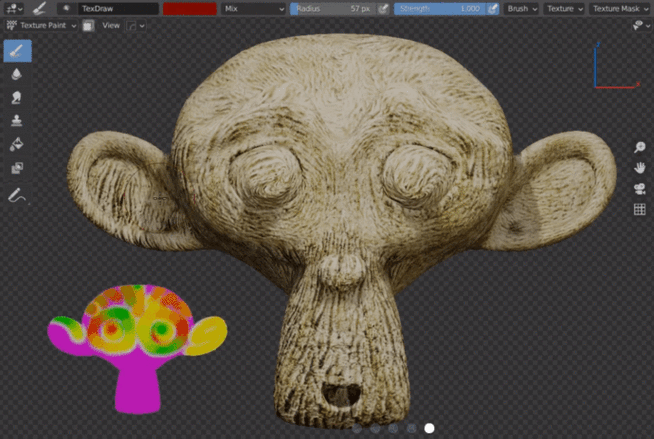Open the viewport gizmo visibility dropdown
The image size is (654, 439).
click(x=641, y=25)
